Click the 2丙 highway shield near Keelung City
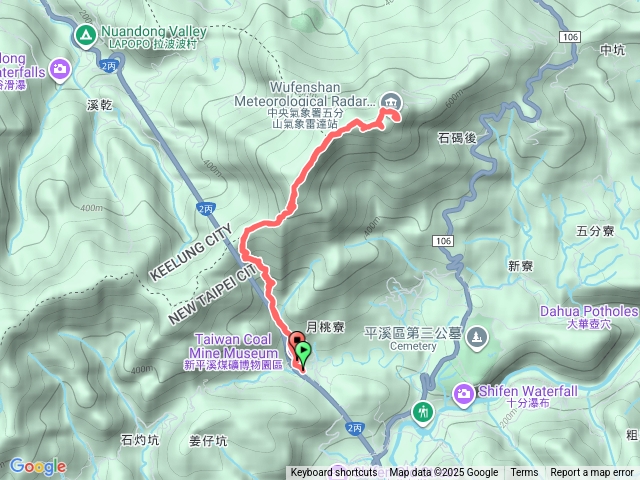The image size is (640, 480). (x=205, y=209)
